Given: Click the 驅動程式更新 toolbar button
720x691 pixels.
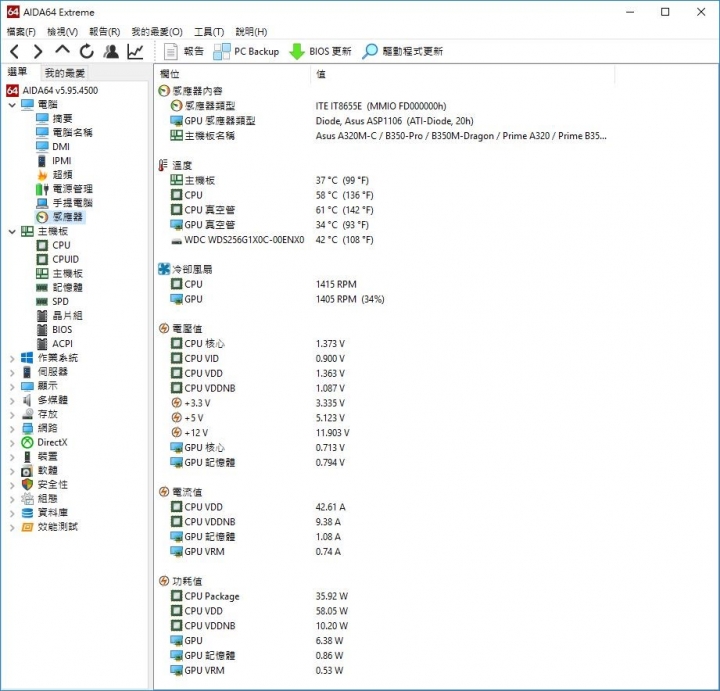Looking at the screenshot, I should point(403,51).
